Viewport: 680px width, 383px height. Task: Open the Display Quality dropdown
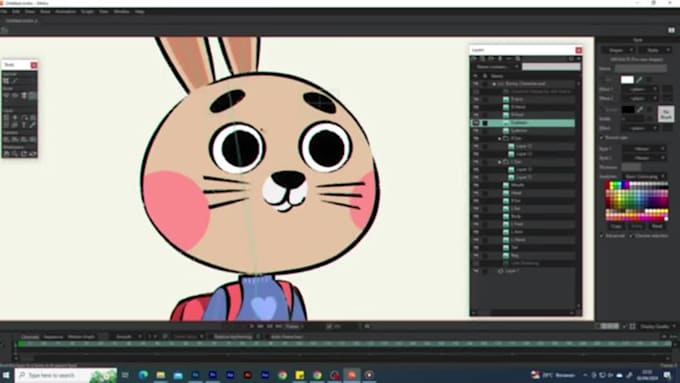[657, 326]
